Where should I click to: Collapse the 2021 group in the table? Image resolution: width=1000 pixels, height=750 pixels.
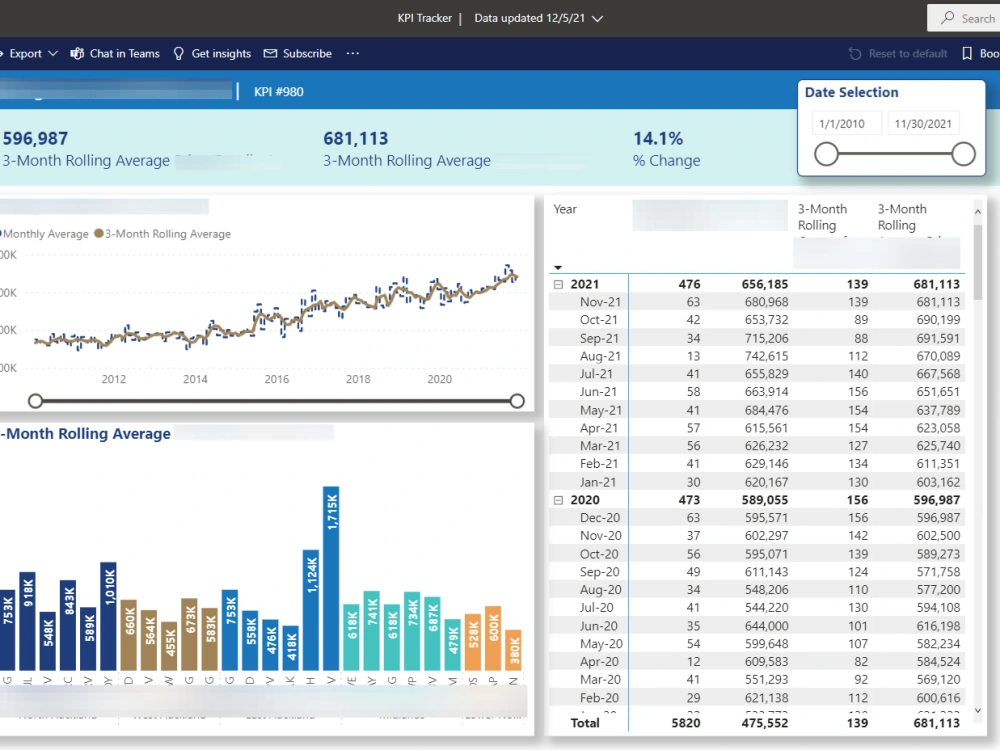(558, 283)
